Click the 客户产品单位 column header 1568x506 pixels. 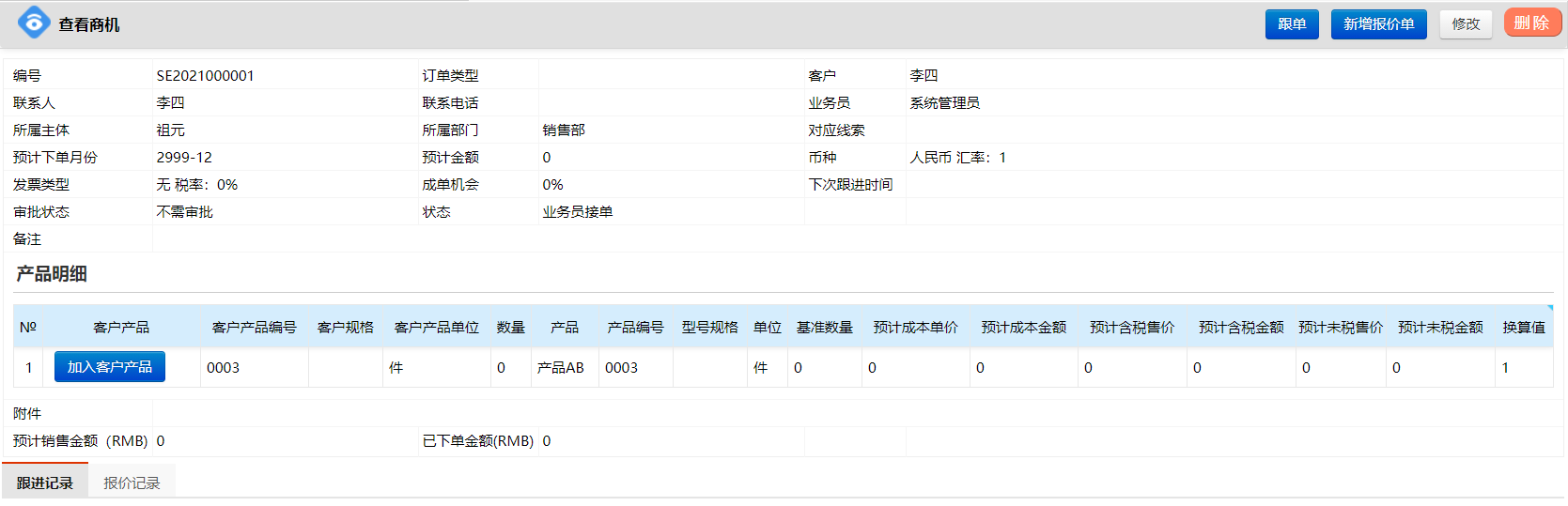(x=436, y=328)
